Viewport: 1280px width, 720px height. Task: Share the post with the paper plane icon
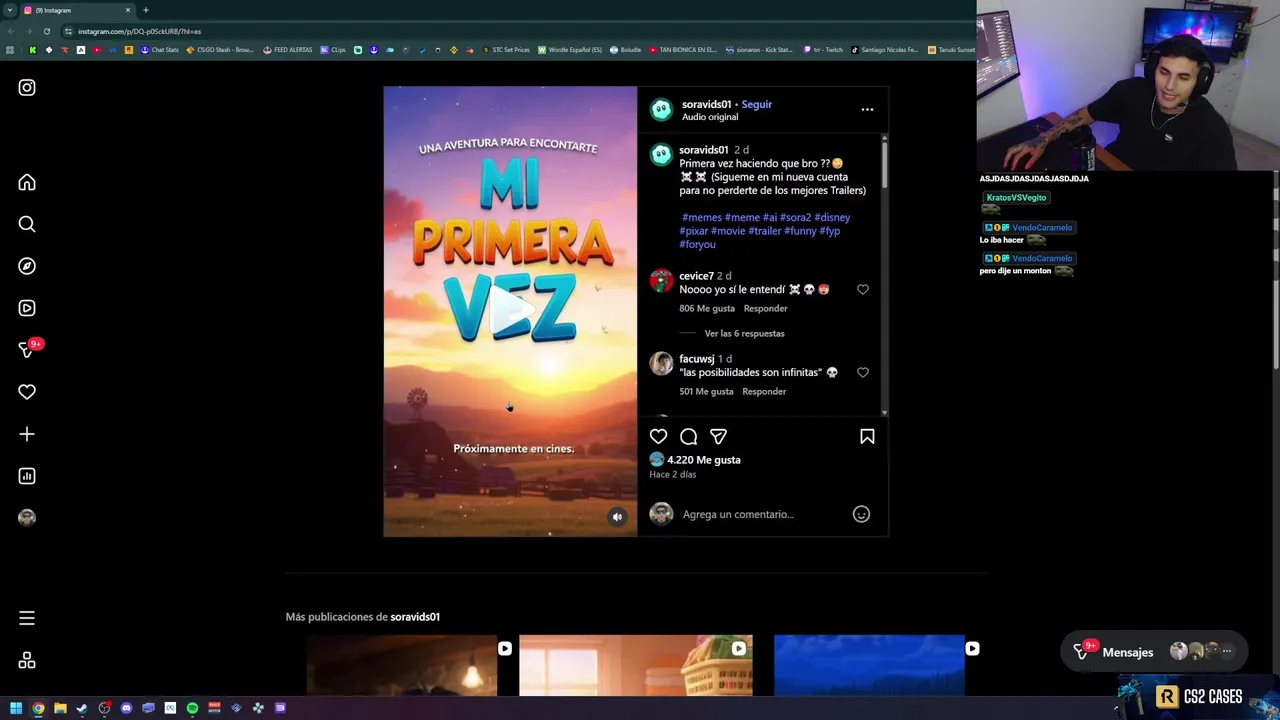718,436
